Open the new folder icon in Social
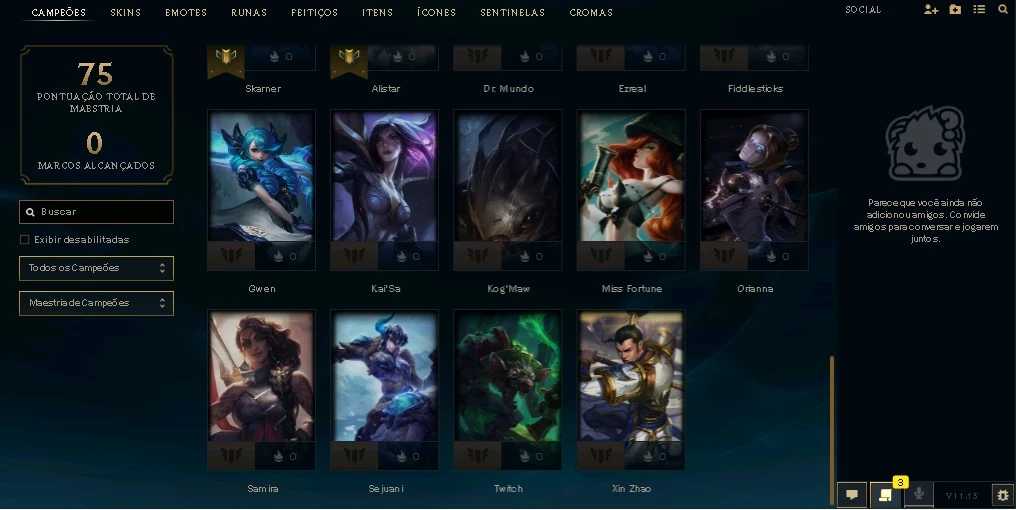Viewport: 1016px width, 510px height. pyautogui.click(x=955, y=10)
